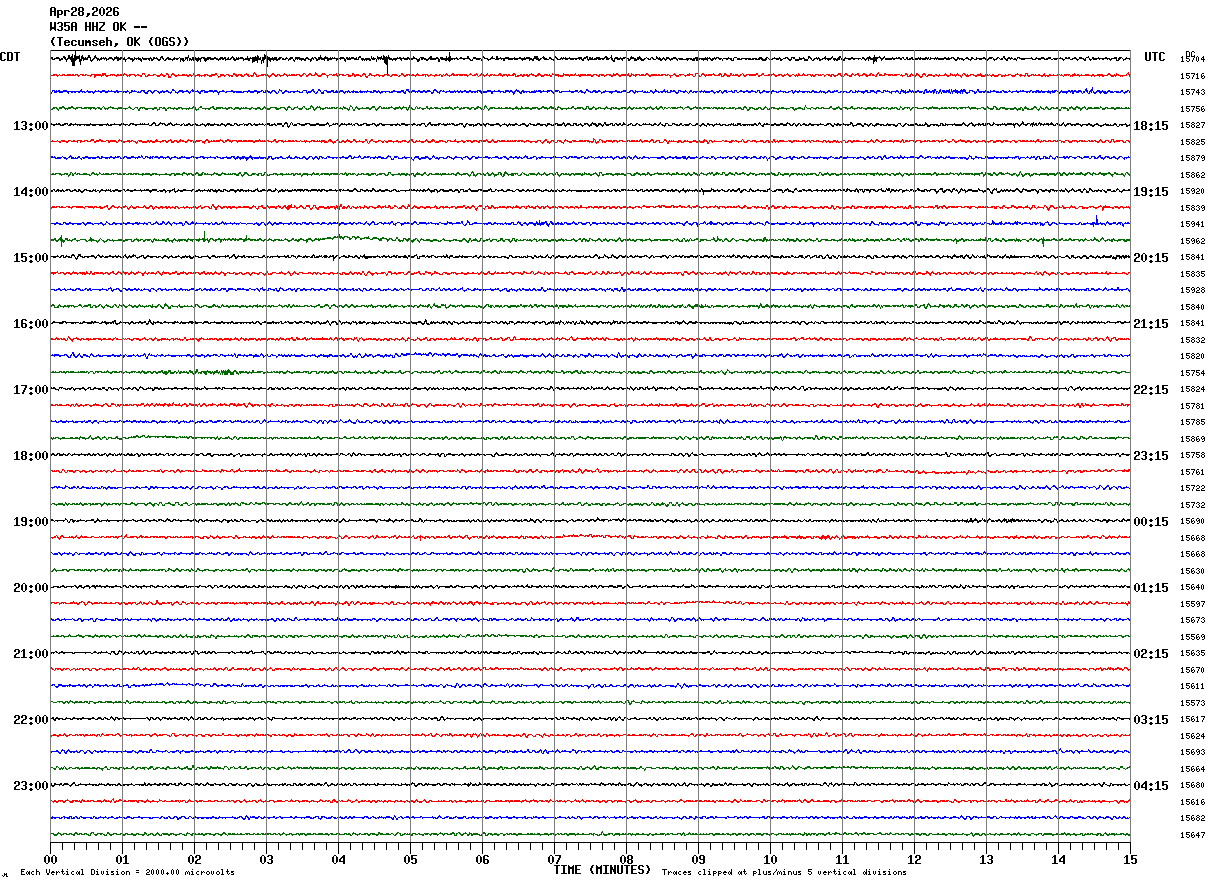Select the 13:00 CDT time label
The height and width of the screenshot is (886, 1210).
point(31,126)
